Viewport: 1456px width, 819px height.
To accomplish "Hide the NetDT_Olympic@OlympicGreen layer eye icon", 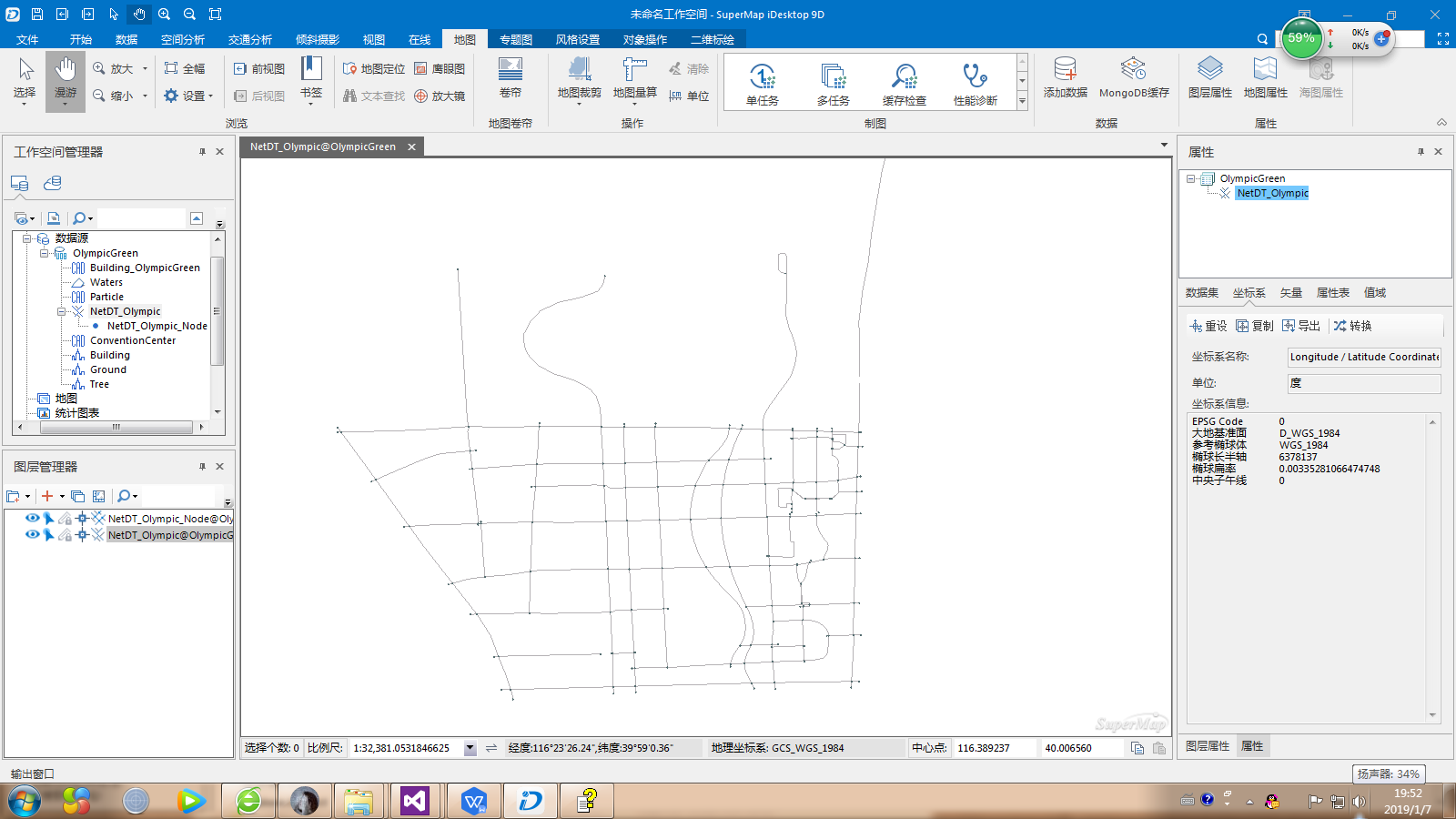I will coord(32,535).
